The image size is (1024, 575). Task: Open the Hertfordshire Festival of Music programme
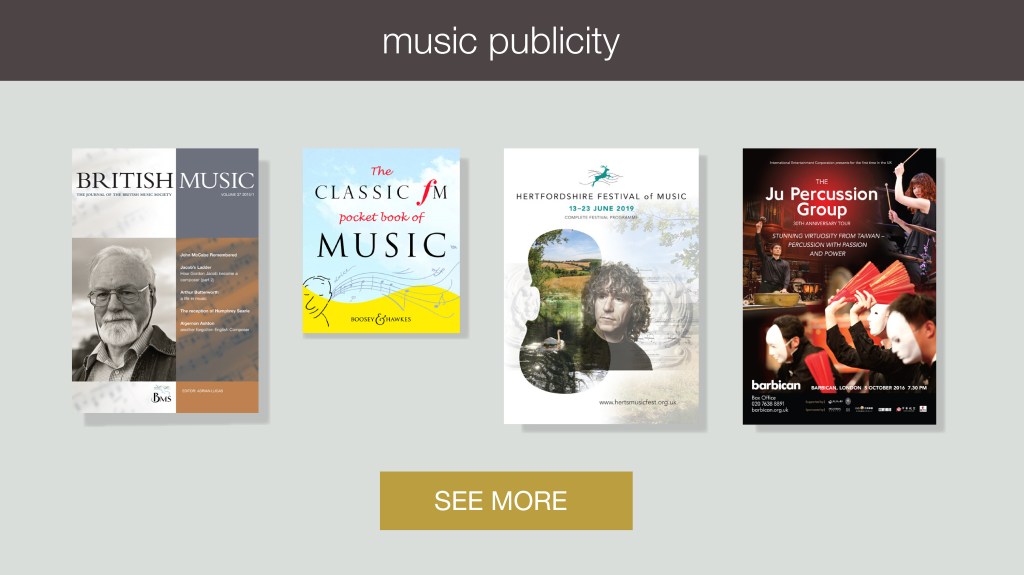click(x=601, y=286)
